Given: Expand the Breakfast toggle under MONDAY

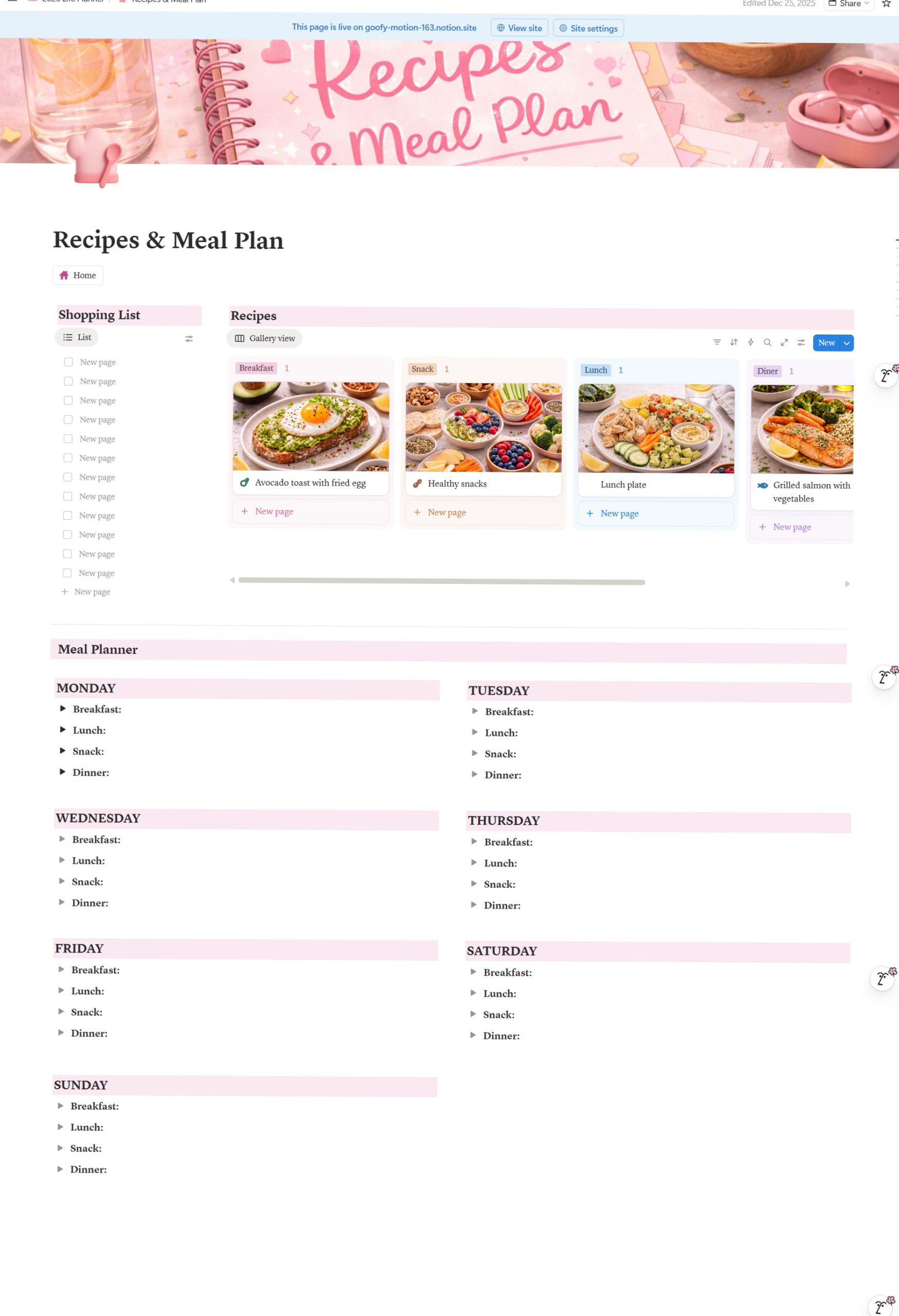Looking at the screenshot, I should (62, 708).
